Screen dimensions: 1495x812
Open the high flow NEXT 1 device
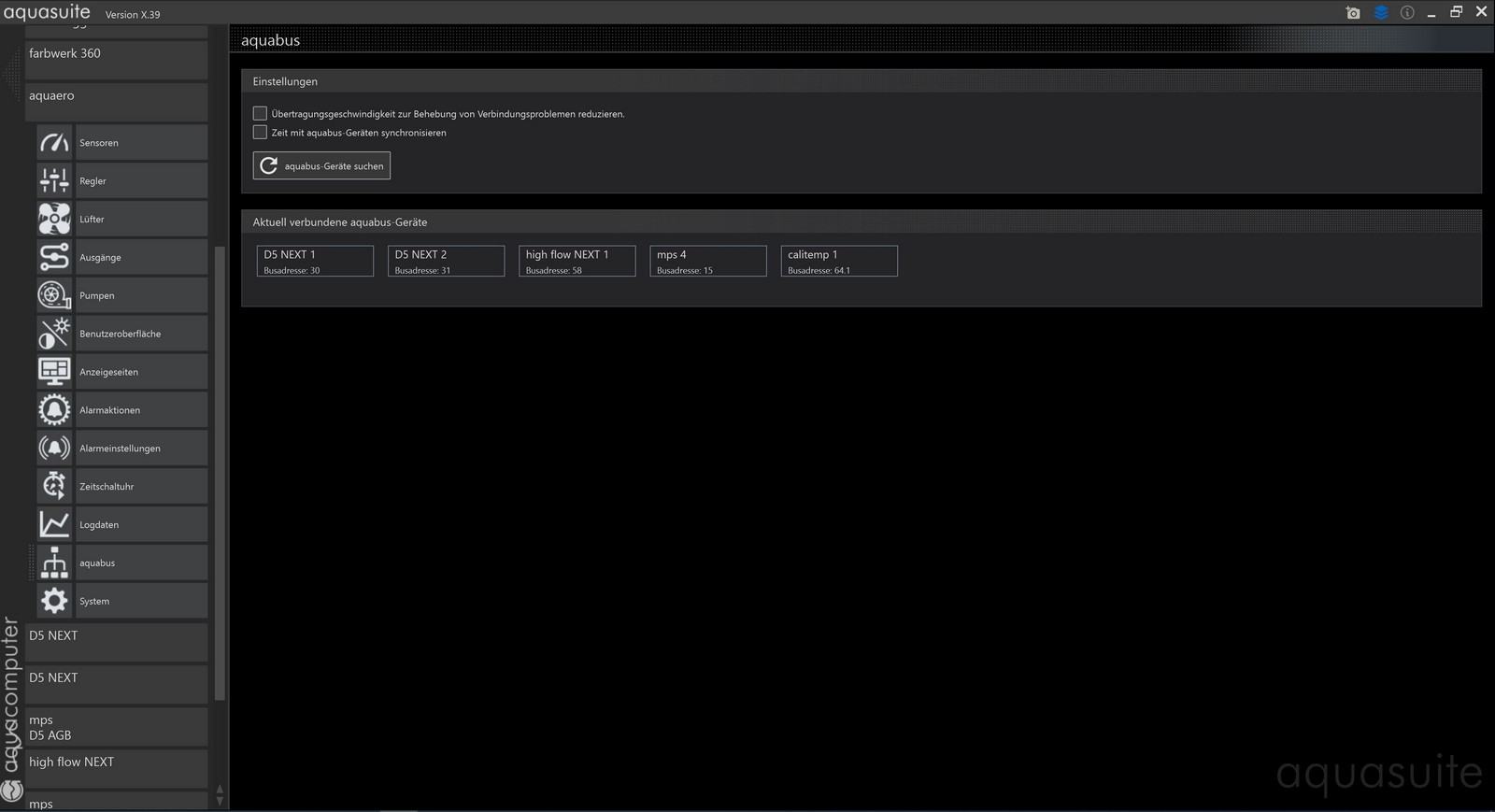(577, 261)
